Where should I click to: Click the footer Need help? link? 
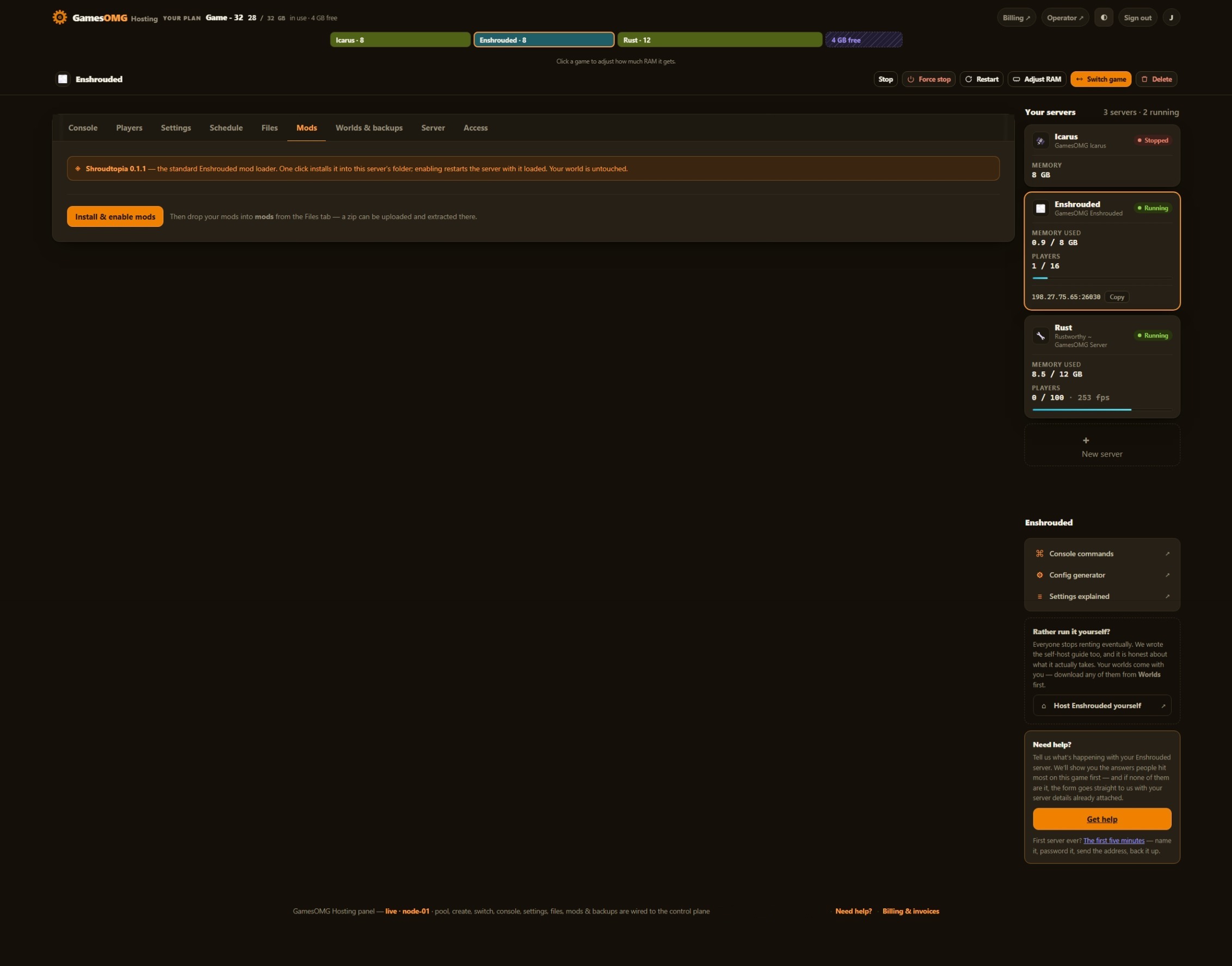click(x=853, y=911)
